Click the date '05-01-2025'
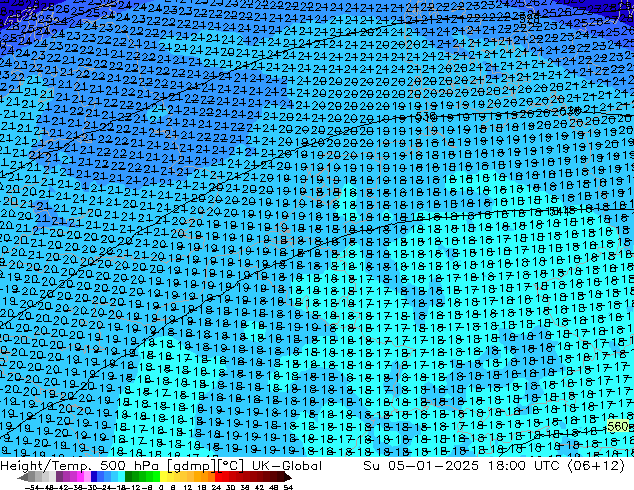Screen dimensions: 634x490 [433, 466]
